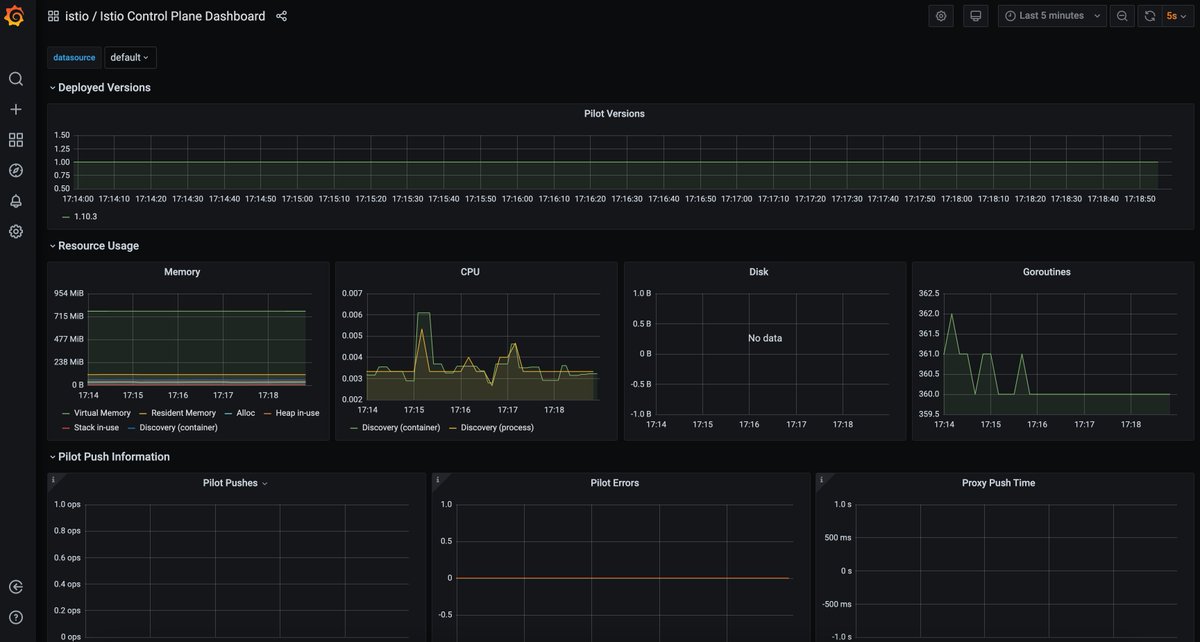Screen dimensions: 1200x642
Task: Click the dashboard grid icon before istio breadcrumb
Action: (x=53, y=16)
